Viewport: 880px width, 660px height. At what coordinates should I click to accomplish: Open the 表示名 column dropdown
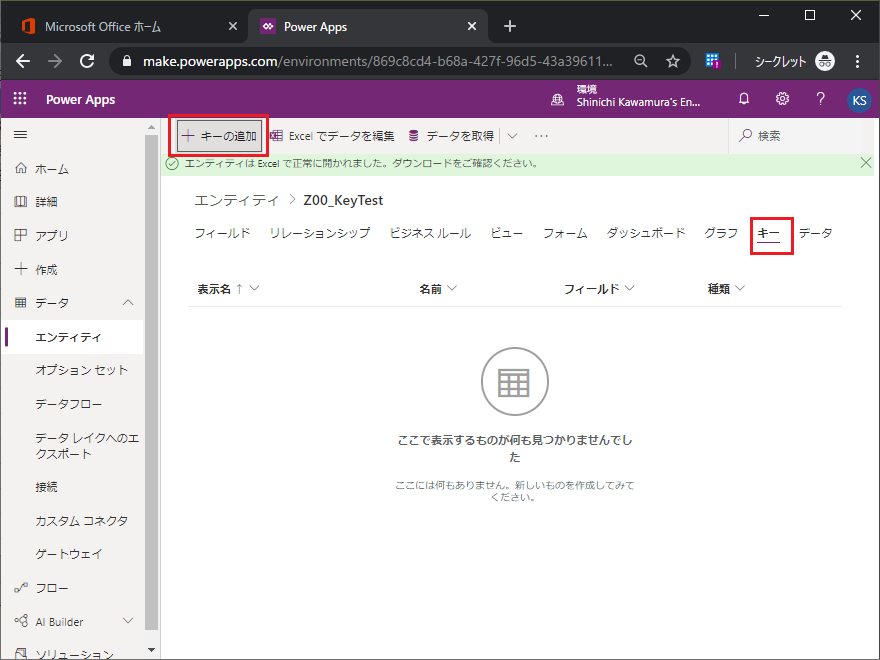pos(254,288)
